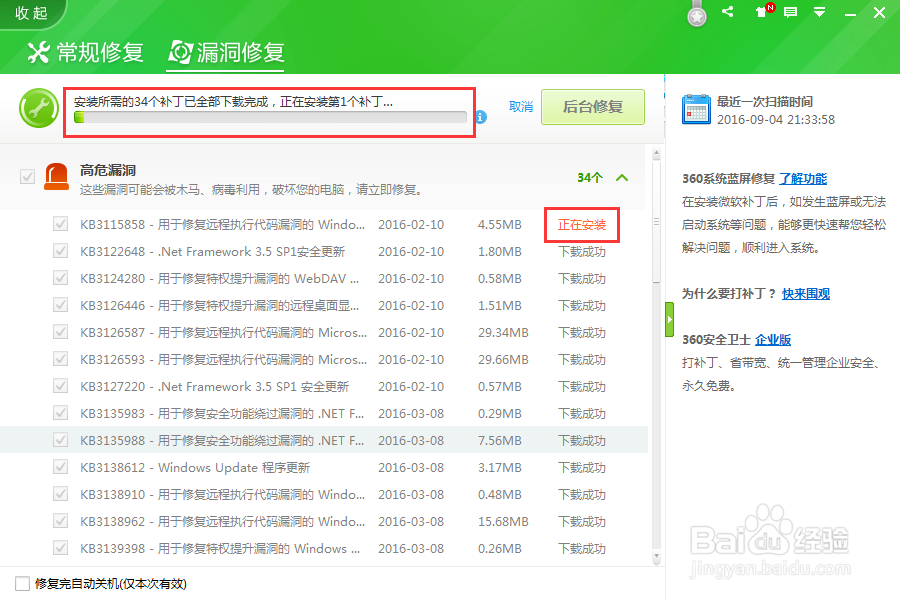The width and height of the screenshot is (900, 600).
Task: Click the medal badge icon in the title bar
Action: pyautogui.click(x=696, y=15)
